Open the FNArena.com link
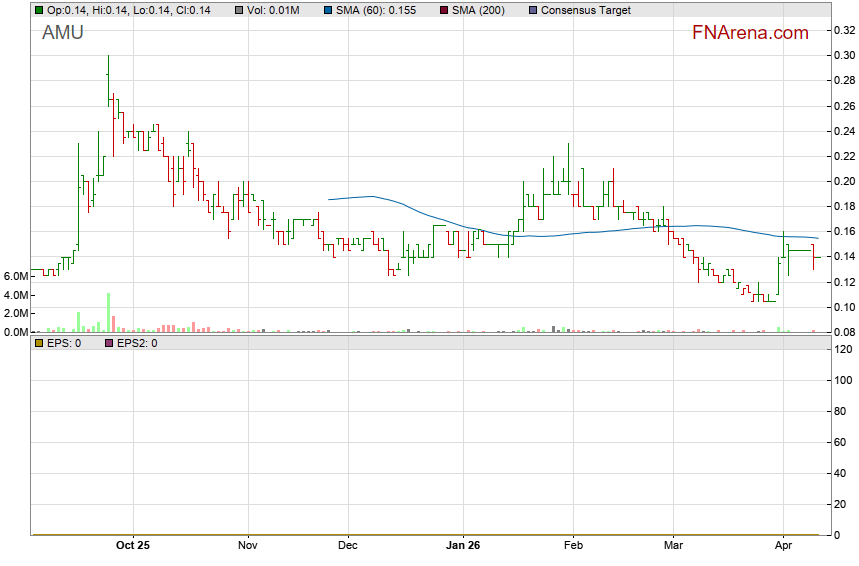The height and width of the screenshot is (566, 859). click(749, 33)
